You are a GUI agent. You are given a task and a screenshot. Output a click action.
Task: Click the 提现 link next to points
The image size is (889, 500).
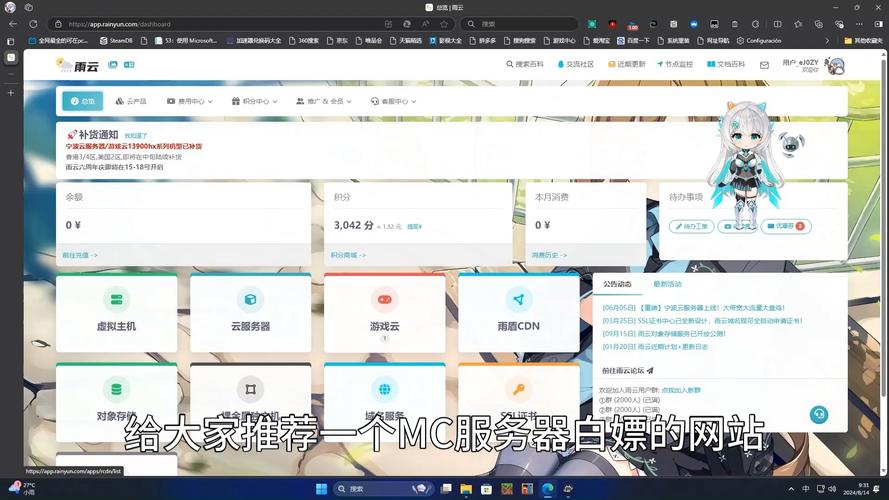coord(414,227)
